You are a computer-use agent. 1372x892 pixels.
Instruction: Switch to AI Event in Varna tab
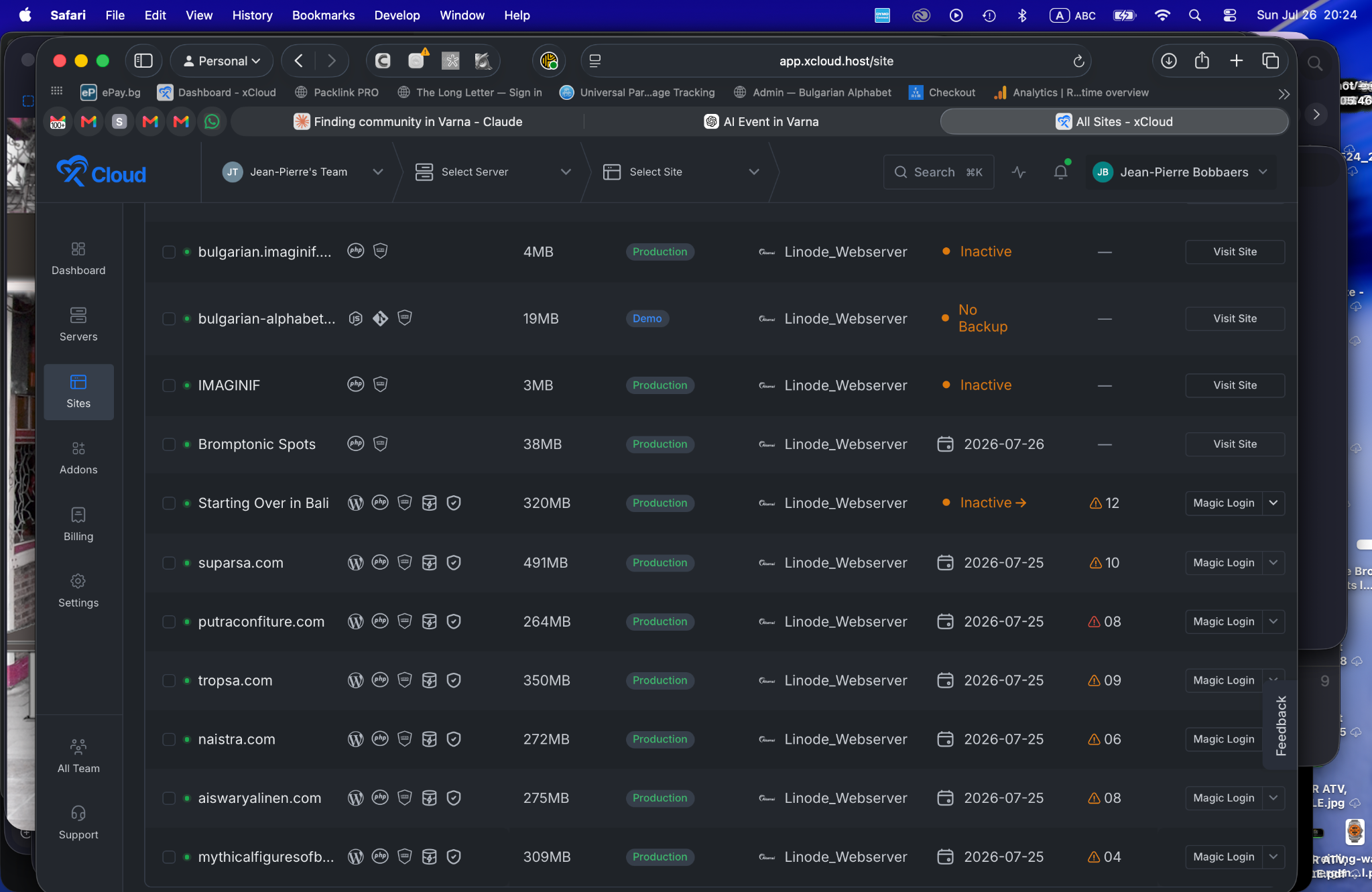click(x=761, y=121)
